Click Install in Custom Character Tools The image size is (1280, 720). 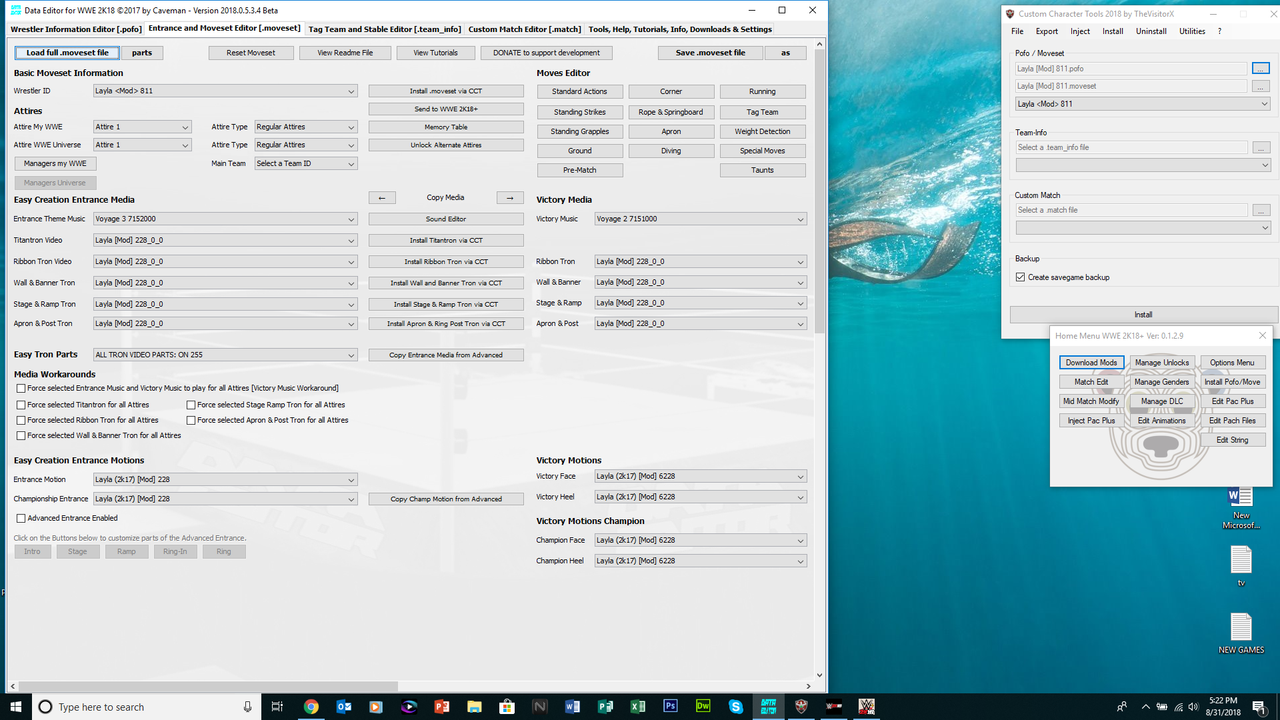coord(1142,314)
